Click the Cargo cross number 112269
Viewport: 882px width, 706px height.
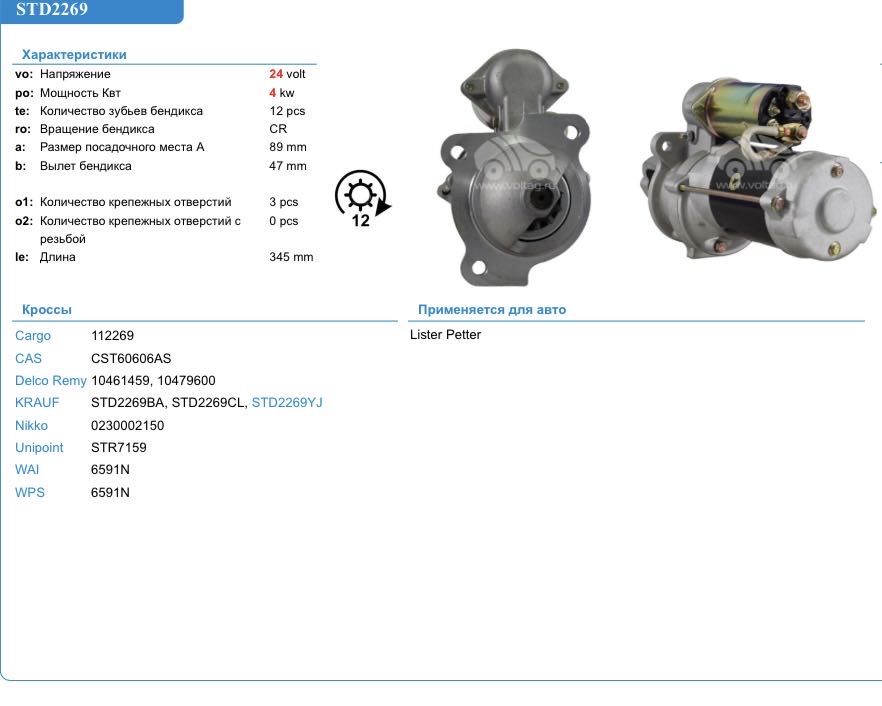[112, 336]
